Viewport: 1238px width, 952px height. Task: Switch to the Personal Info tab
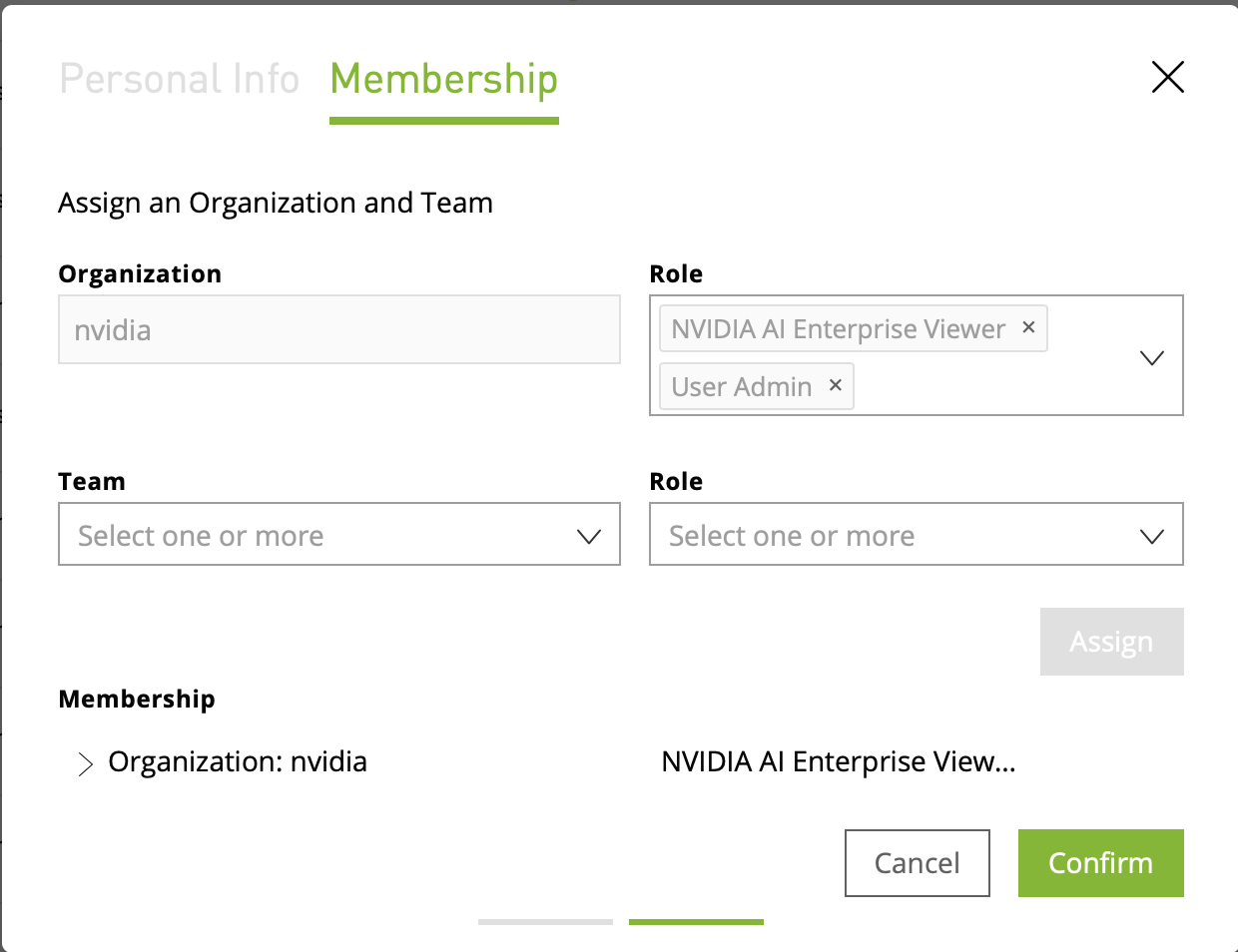[180, 78]
